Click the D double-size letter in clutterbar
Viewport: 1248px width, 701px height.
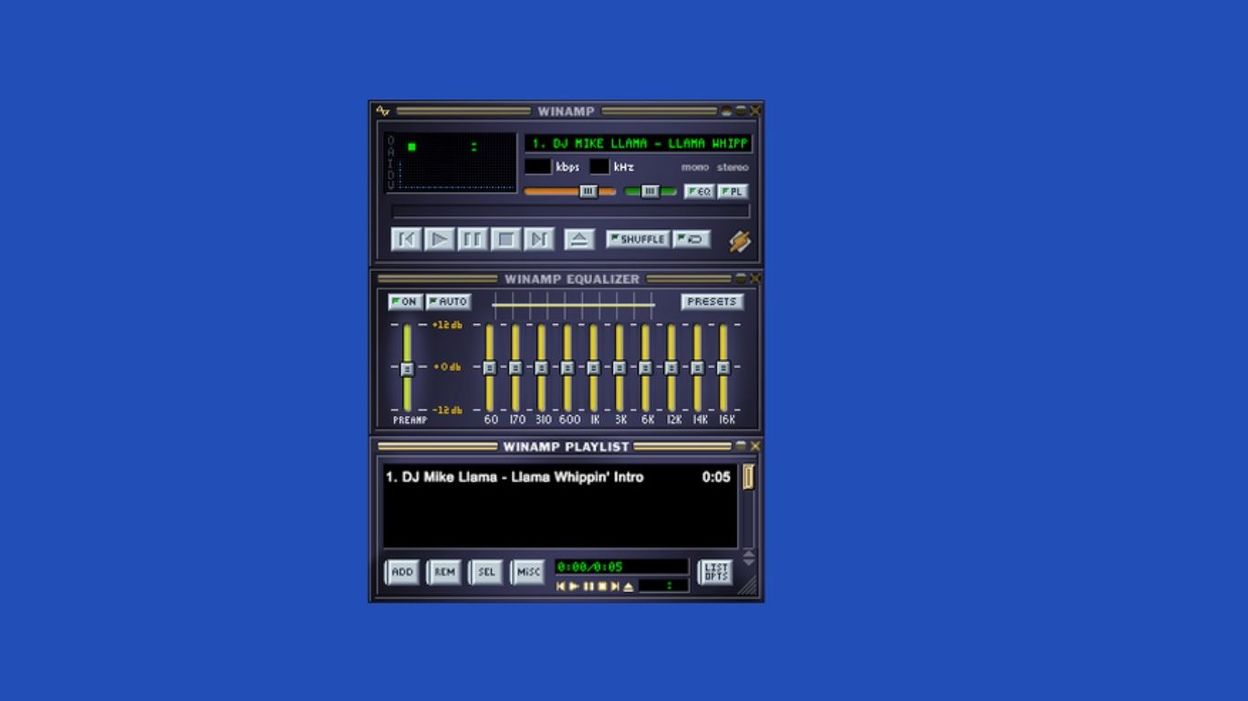point(391,174)
